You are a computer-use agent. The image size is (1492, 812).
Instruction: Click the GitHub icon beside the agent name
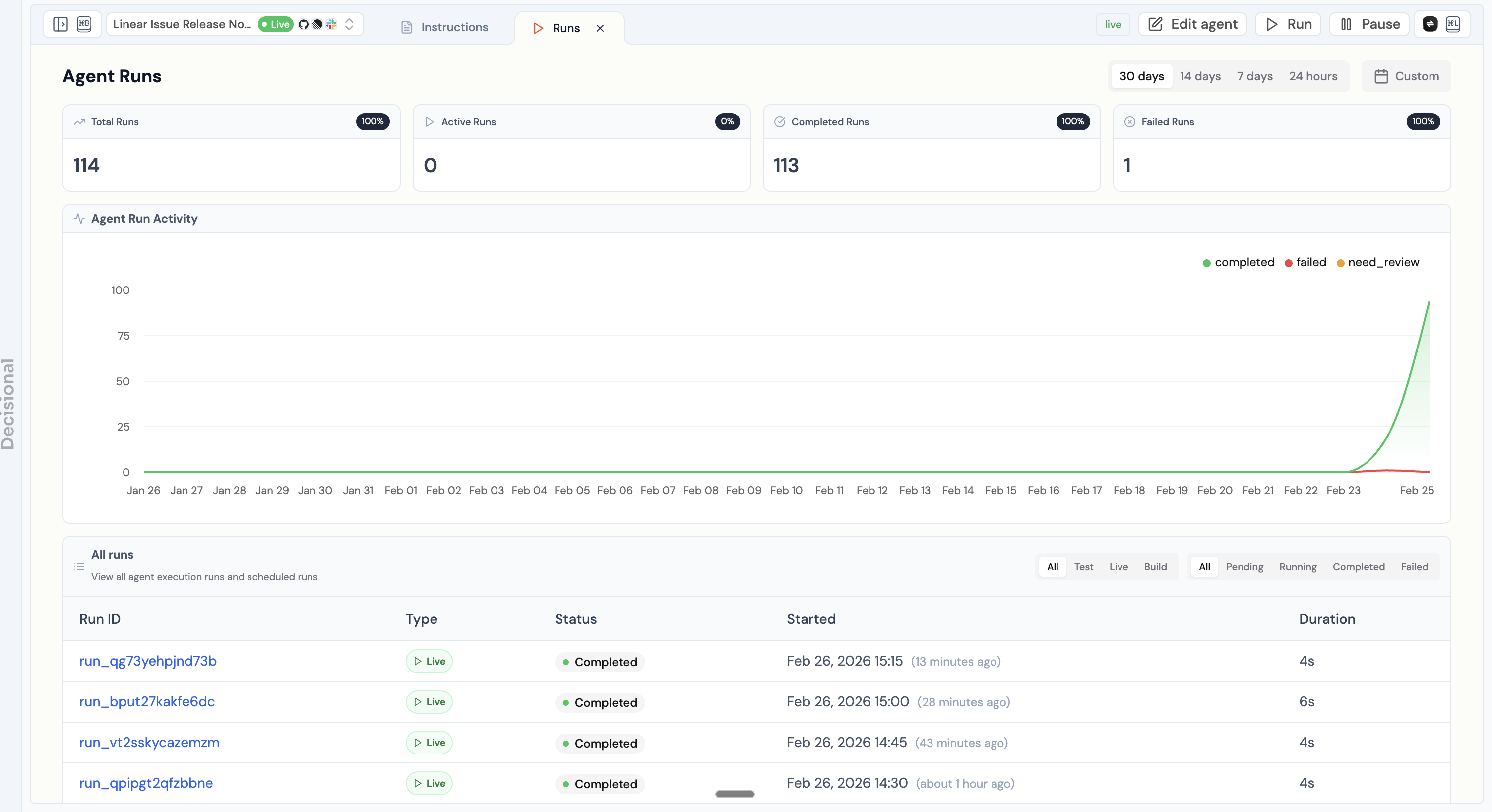pos(304,25)
